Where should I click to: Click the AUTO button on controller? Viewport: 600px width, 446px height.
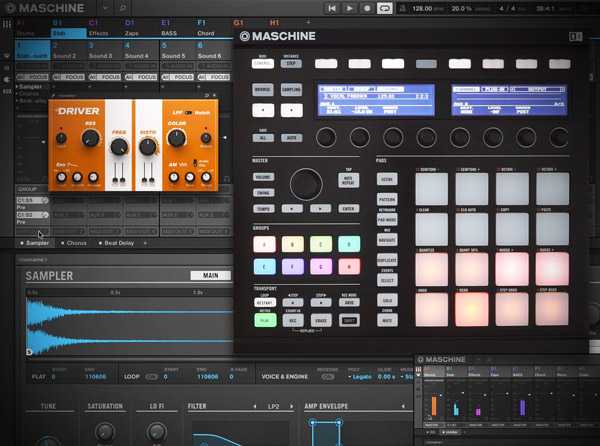coord(291,138)
